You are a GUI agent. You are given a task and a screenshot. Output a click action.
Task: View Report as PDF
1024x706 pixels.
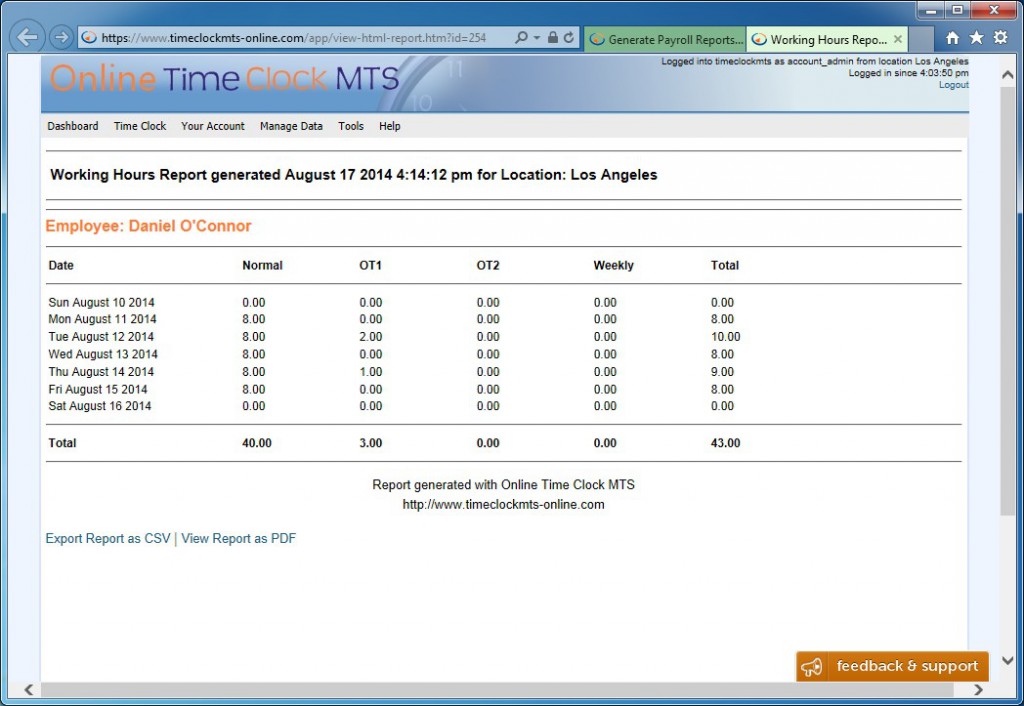[238, 538]
